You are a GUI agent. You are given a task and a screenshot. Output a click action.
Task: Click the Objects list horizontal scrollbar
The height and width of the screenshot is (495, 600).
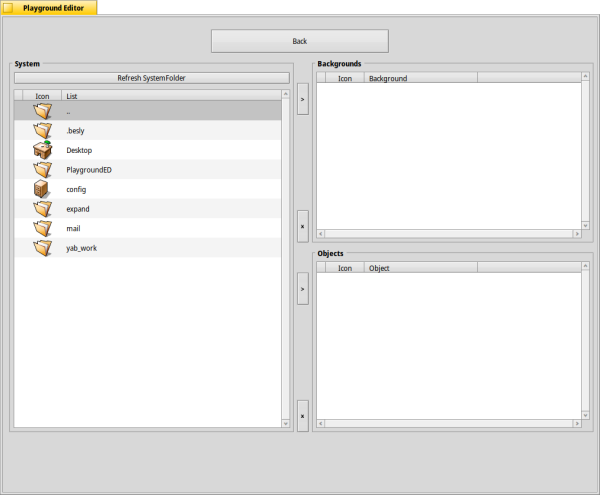pyautogui.click(x=443, y=426)
